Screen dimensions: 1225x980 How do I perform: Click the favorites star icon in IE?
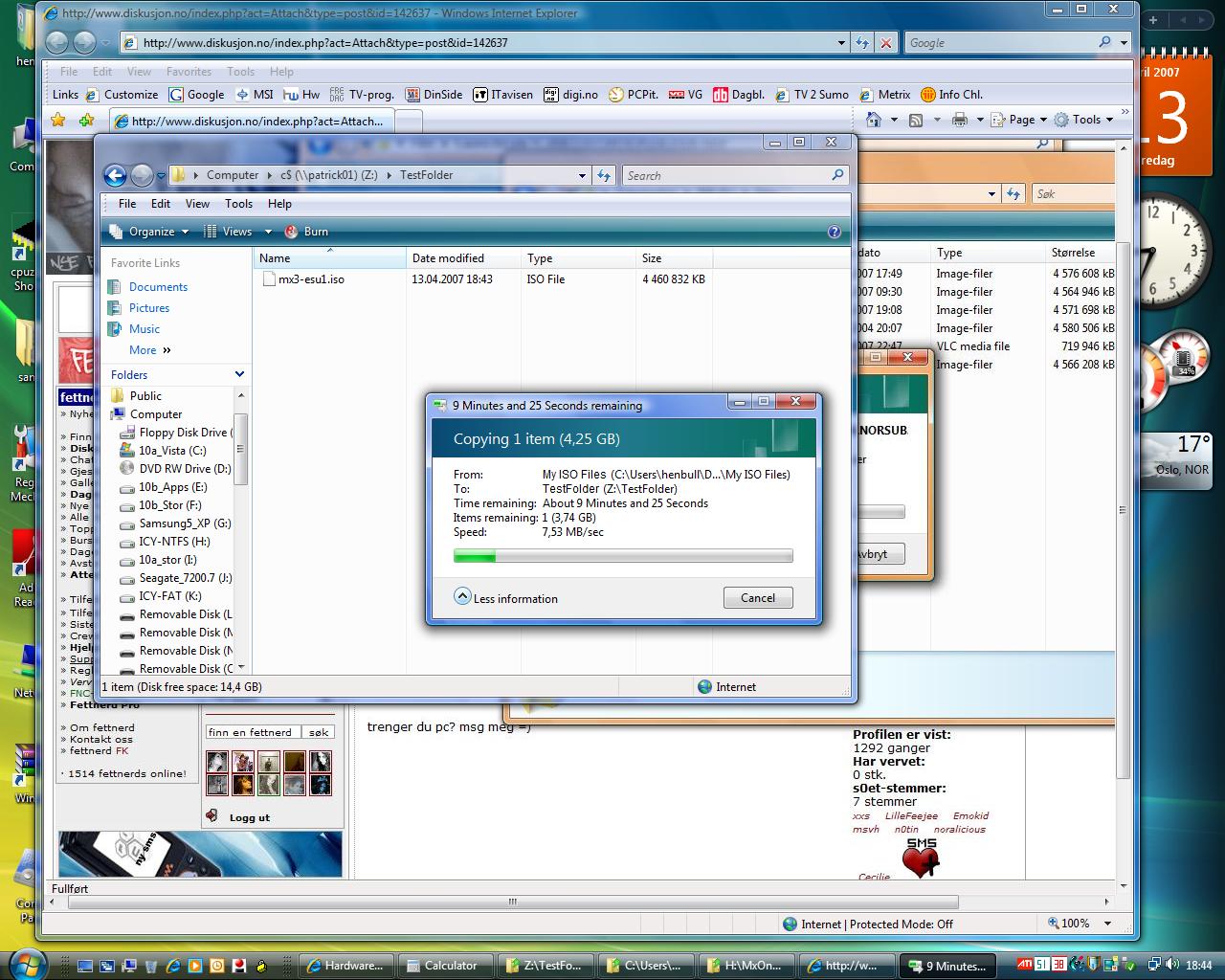coord(58,121)
